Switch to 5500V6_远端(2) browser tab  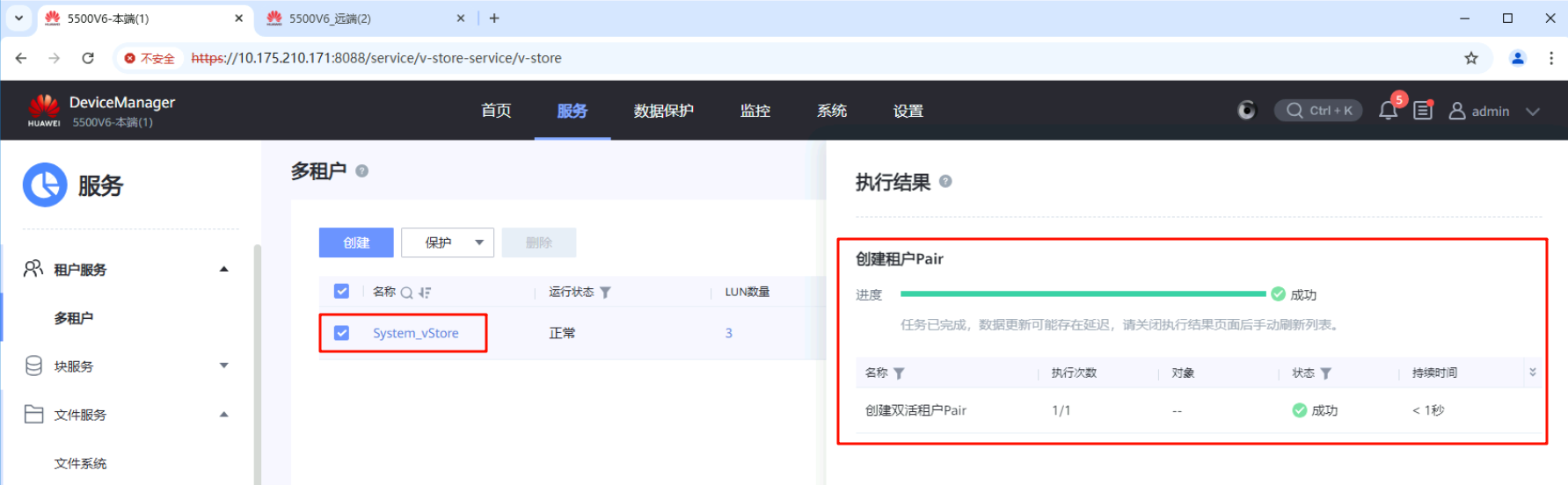362,18
